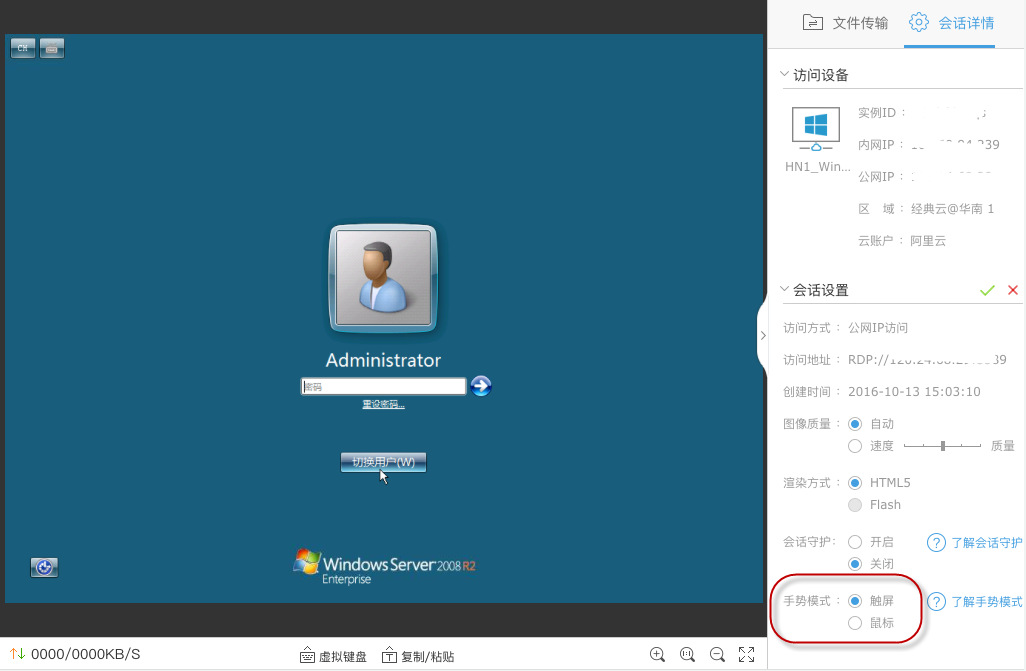Select the 鼠标 gesture mode radio button
The height and width of the screenshot is (671, 1026).
(x=855, y=623)
